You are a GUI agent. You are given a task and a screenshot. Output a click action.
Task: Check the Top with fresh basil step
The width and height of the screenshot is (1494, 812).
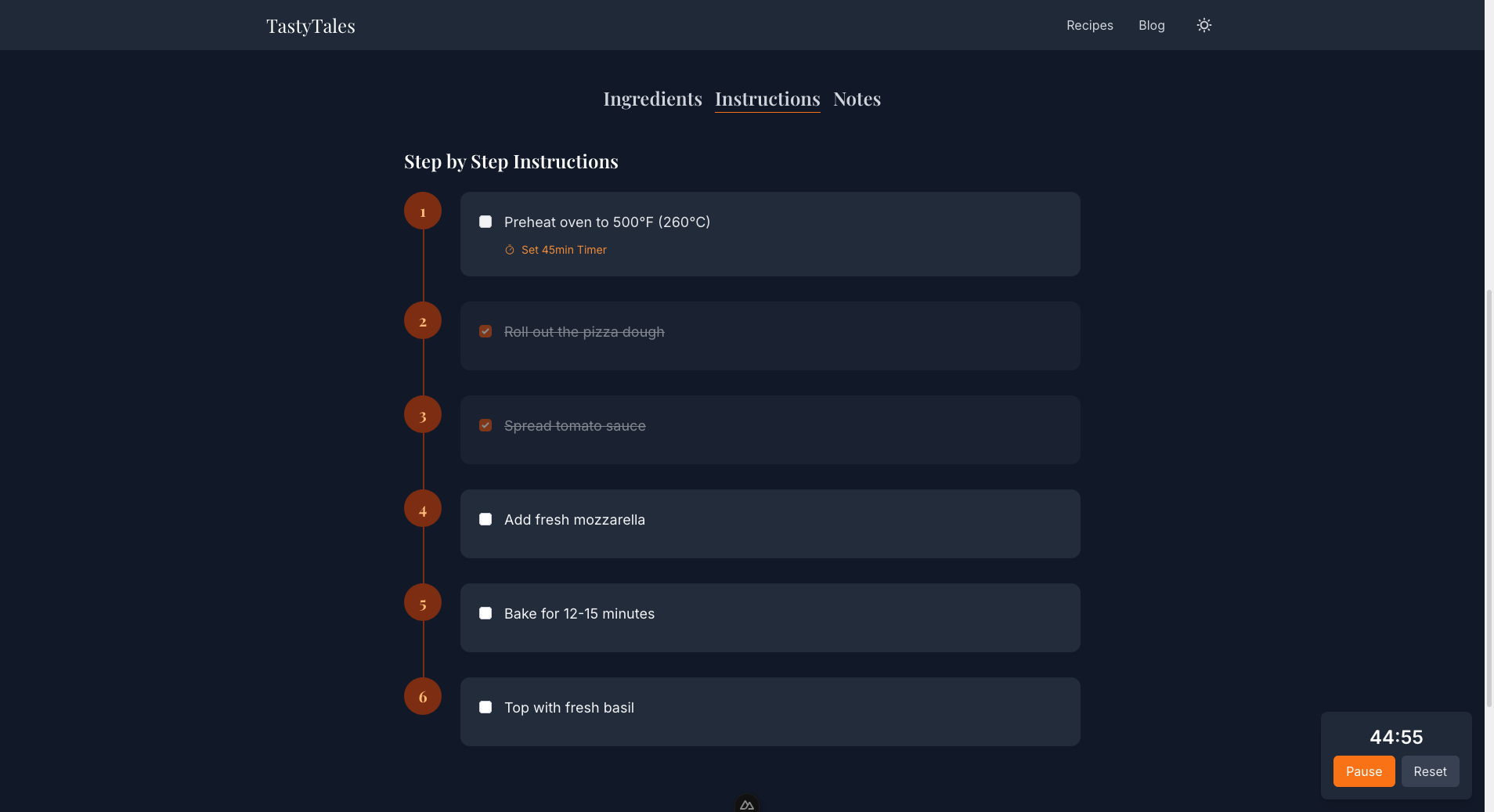(485, 707)
